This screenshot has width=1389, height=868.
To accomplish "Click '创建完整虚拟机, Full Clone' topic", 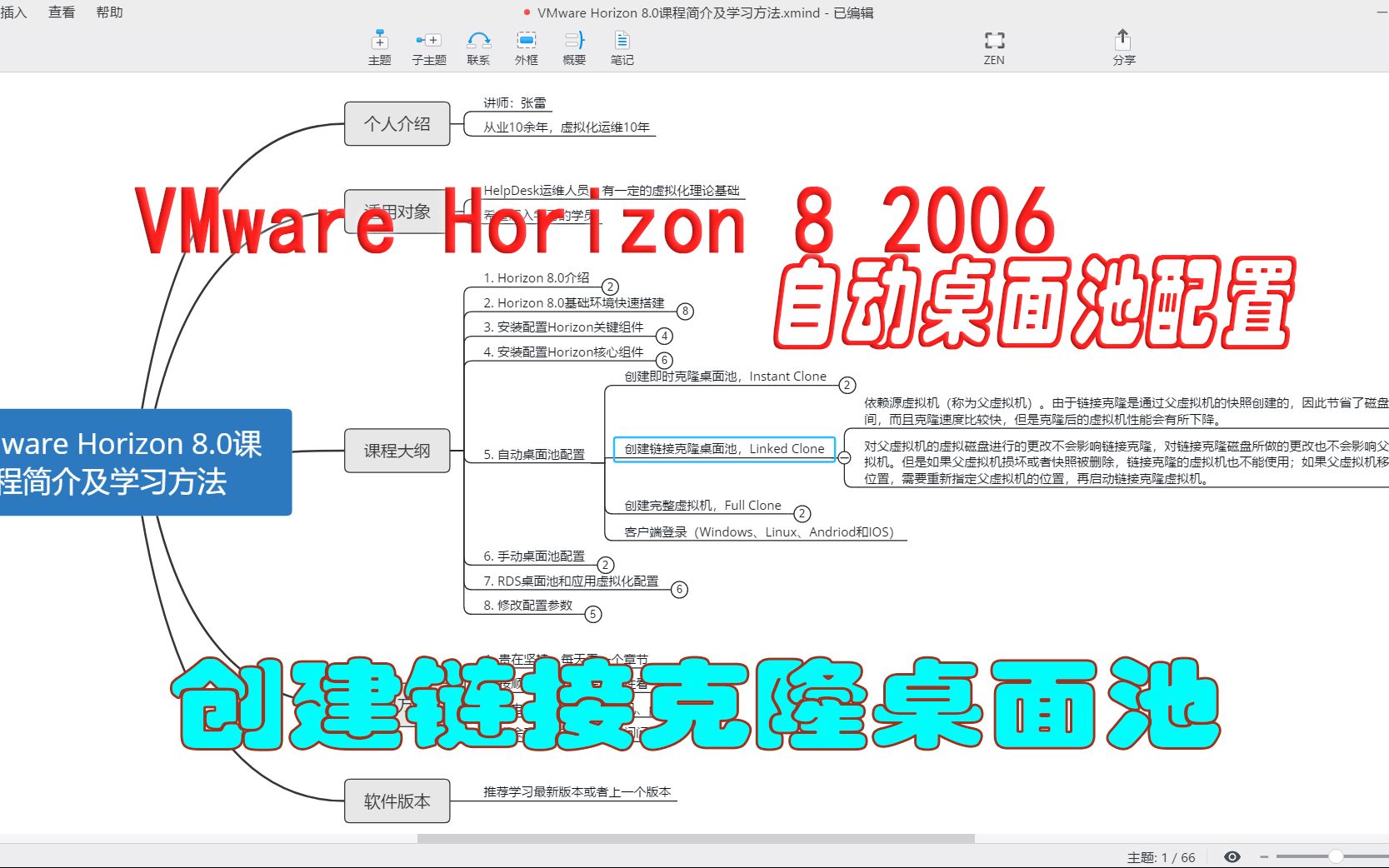I will point(703,506).
